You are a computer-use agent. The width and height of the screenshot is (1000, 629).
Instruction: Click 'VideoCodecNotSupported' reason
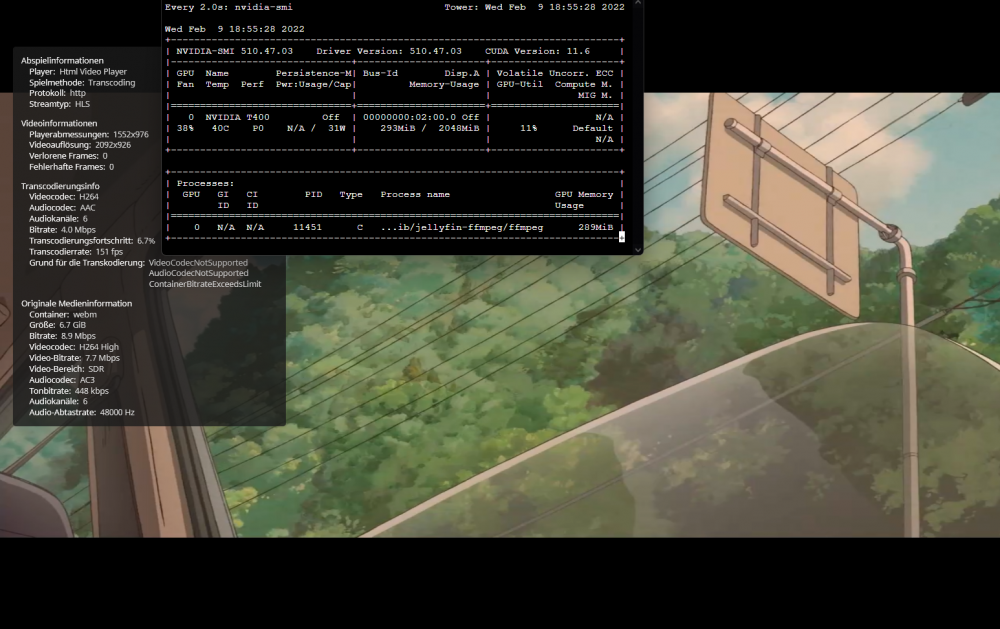tap(198, 262)
